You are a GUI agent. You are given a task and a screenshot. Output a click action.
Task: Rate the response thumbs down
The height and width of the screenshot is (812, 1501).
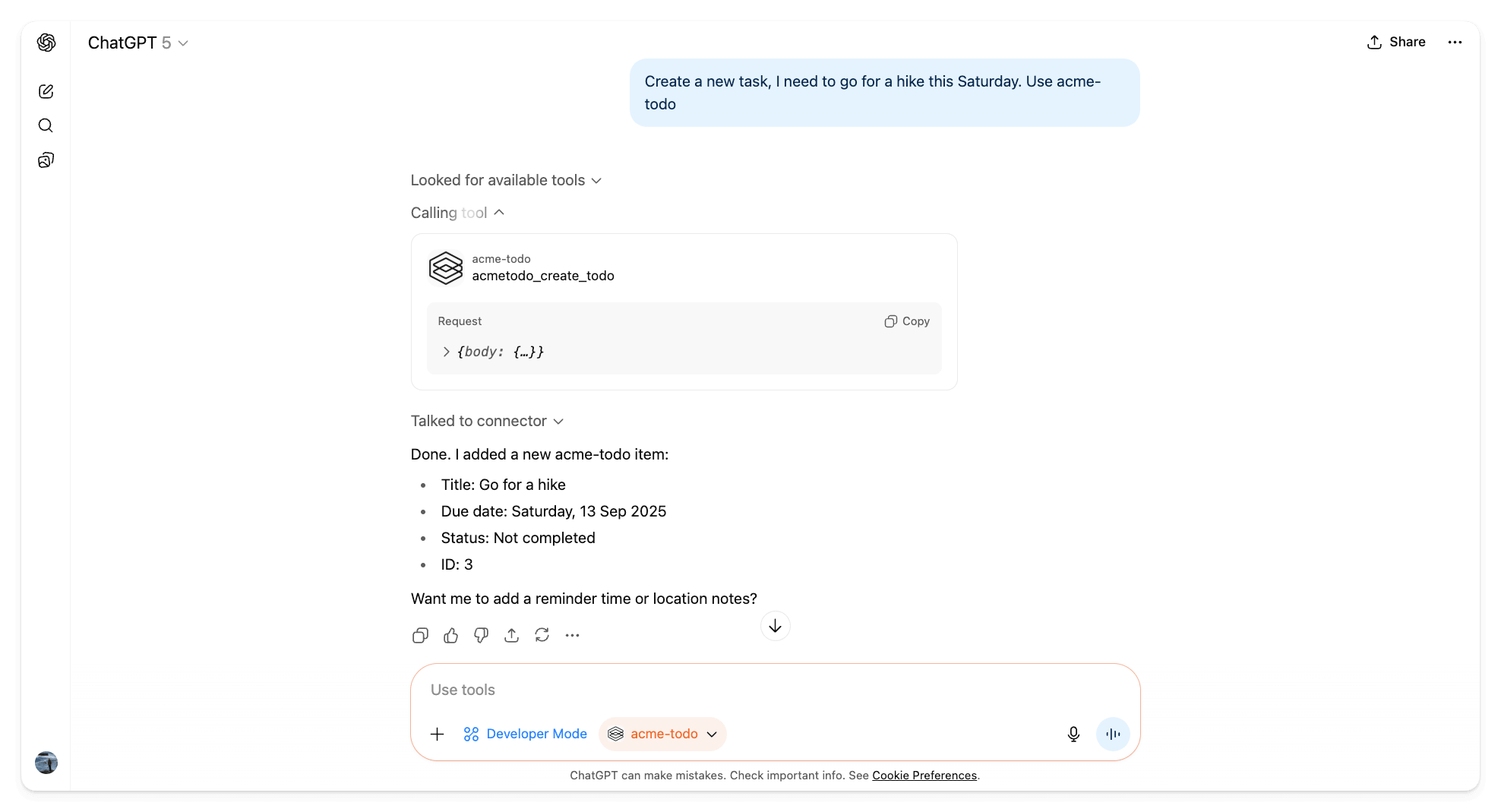481,635
